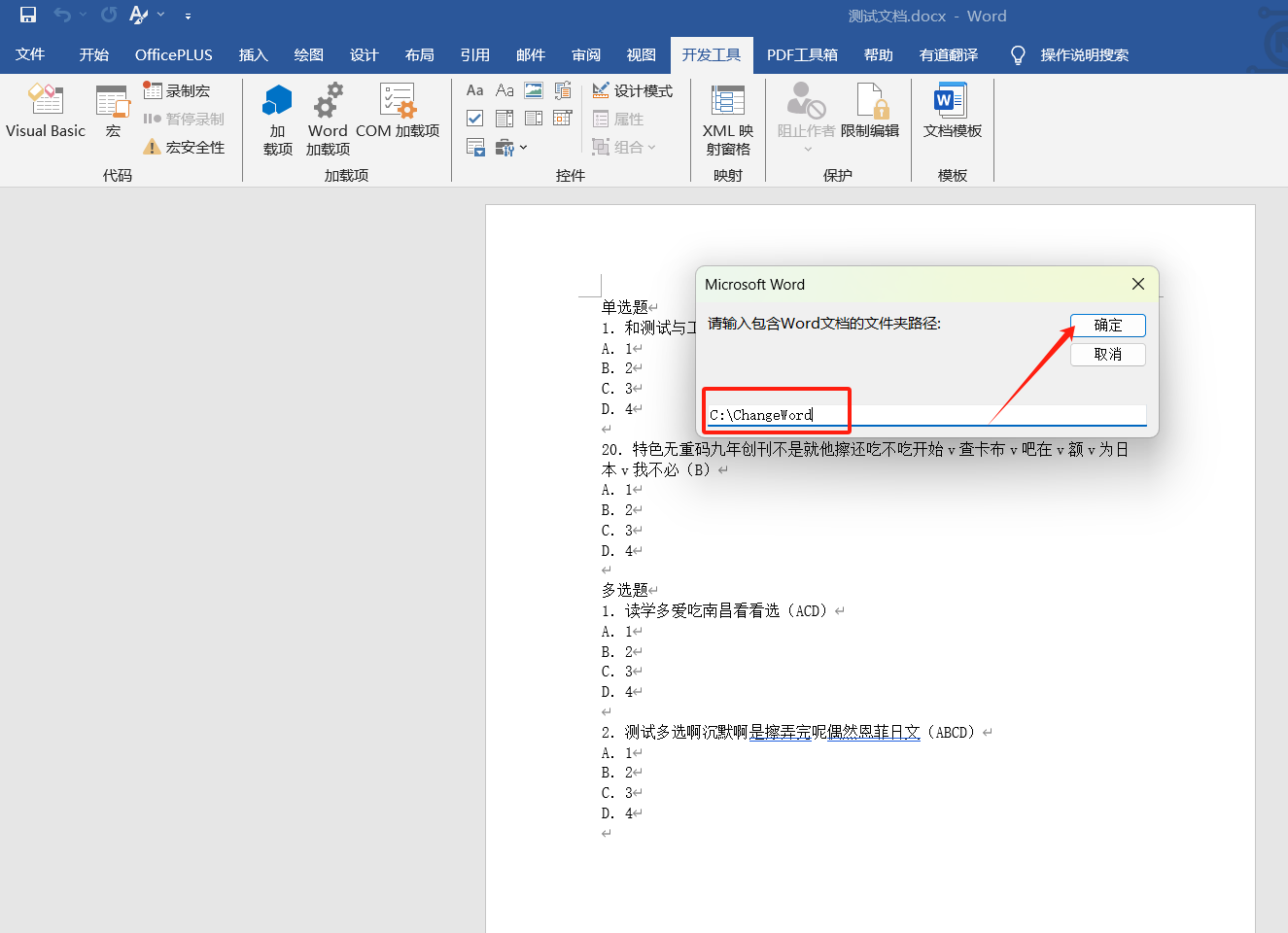Close the Microsoft Word dialog
This screenshot has width=1288, height=933.
click(1138, 284)
